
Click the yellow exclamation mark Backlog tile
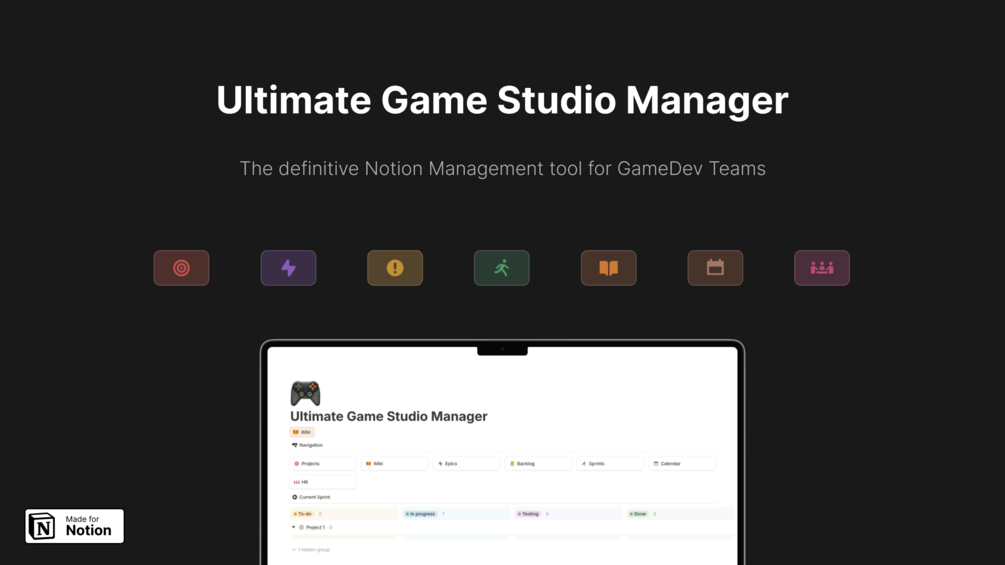click(x=395, y=268)
